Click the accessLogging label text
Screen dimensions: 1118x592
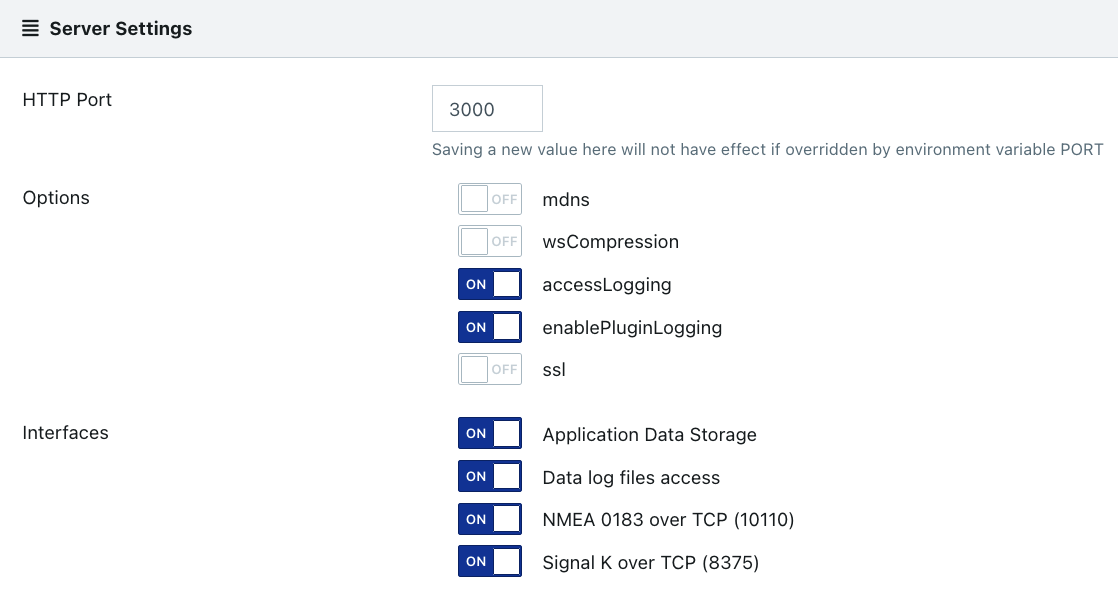tap(607, 285)
